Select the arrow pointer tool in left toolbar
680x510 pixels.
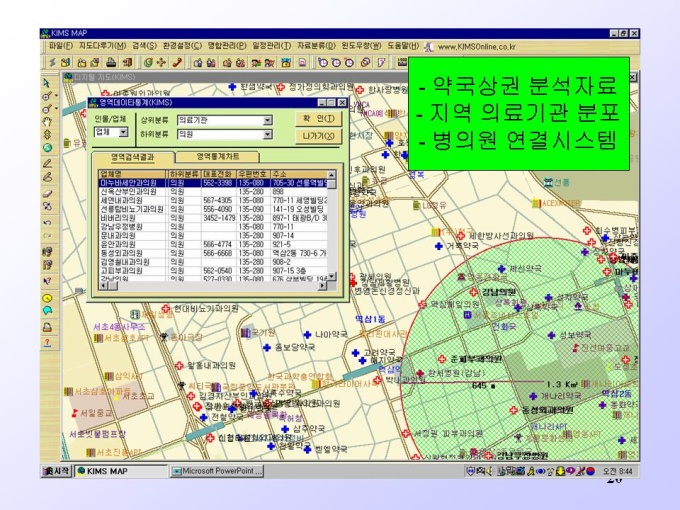click(x=47, y=81)
